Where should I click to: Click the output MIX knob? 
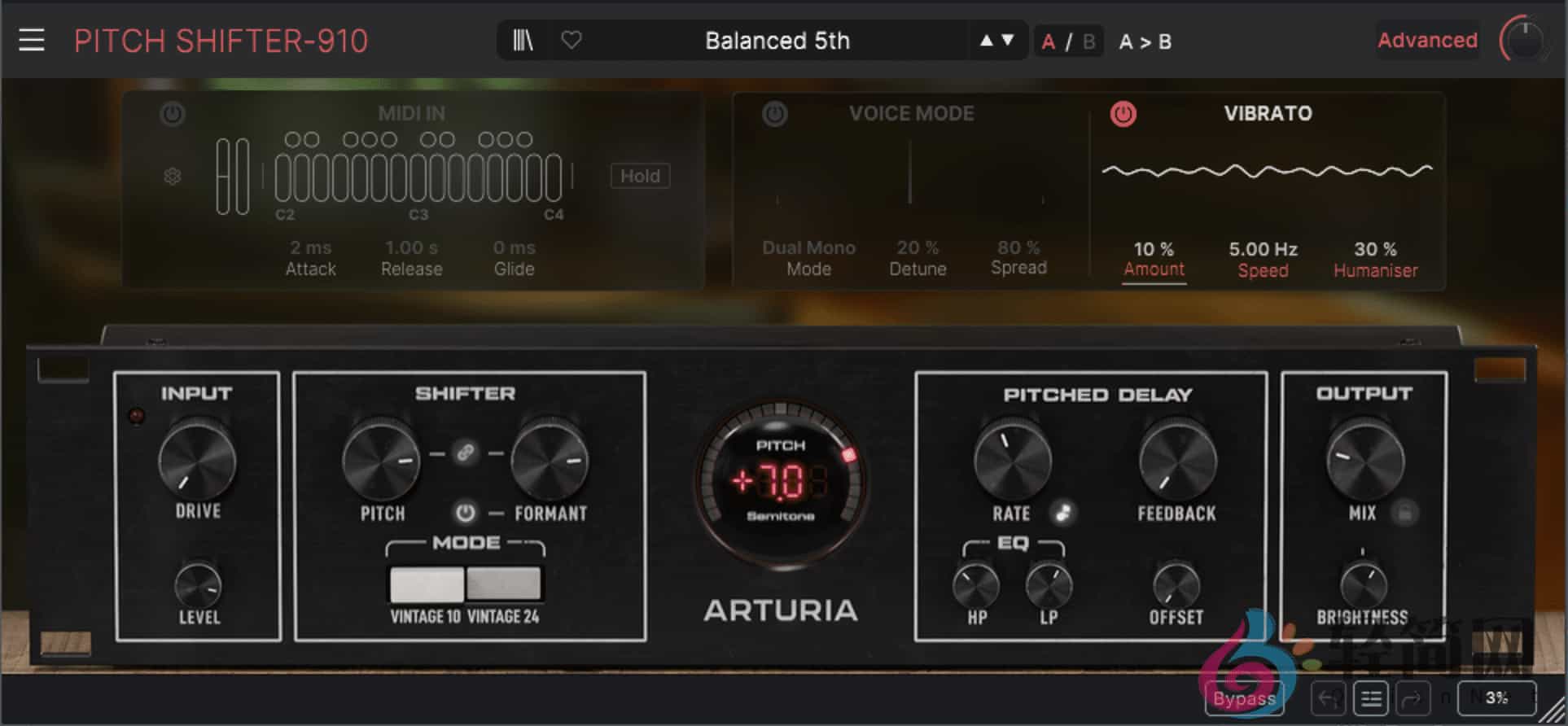[x=1364, y=461]
